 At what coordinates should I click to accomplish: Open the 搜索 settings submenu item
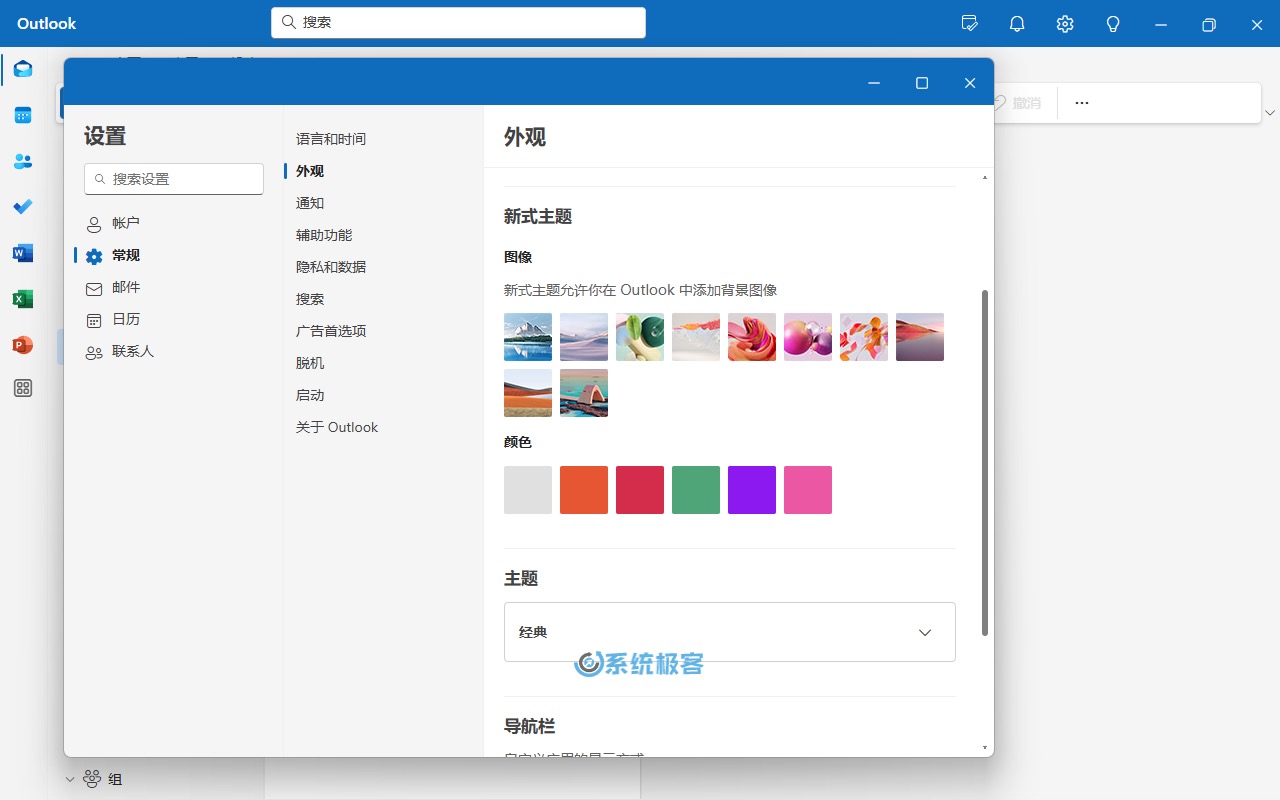310,299
